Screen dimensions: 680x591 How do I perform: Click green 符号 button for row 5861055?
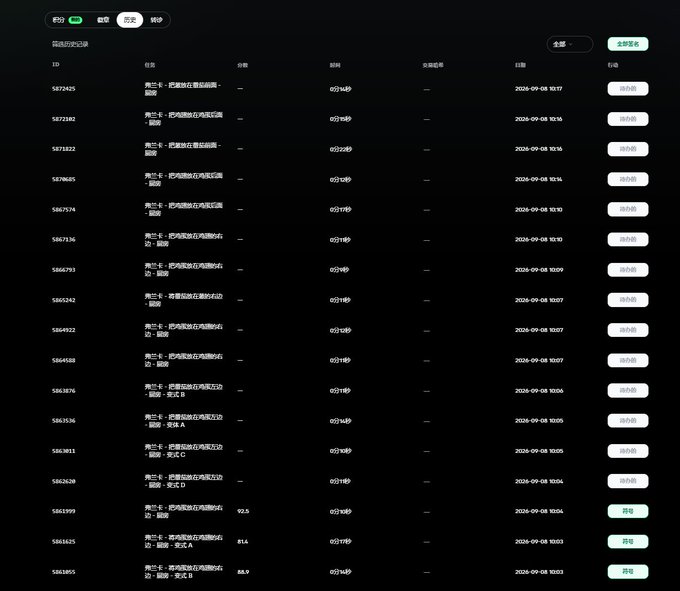[x=628, y=571]
